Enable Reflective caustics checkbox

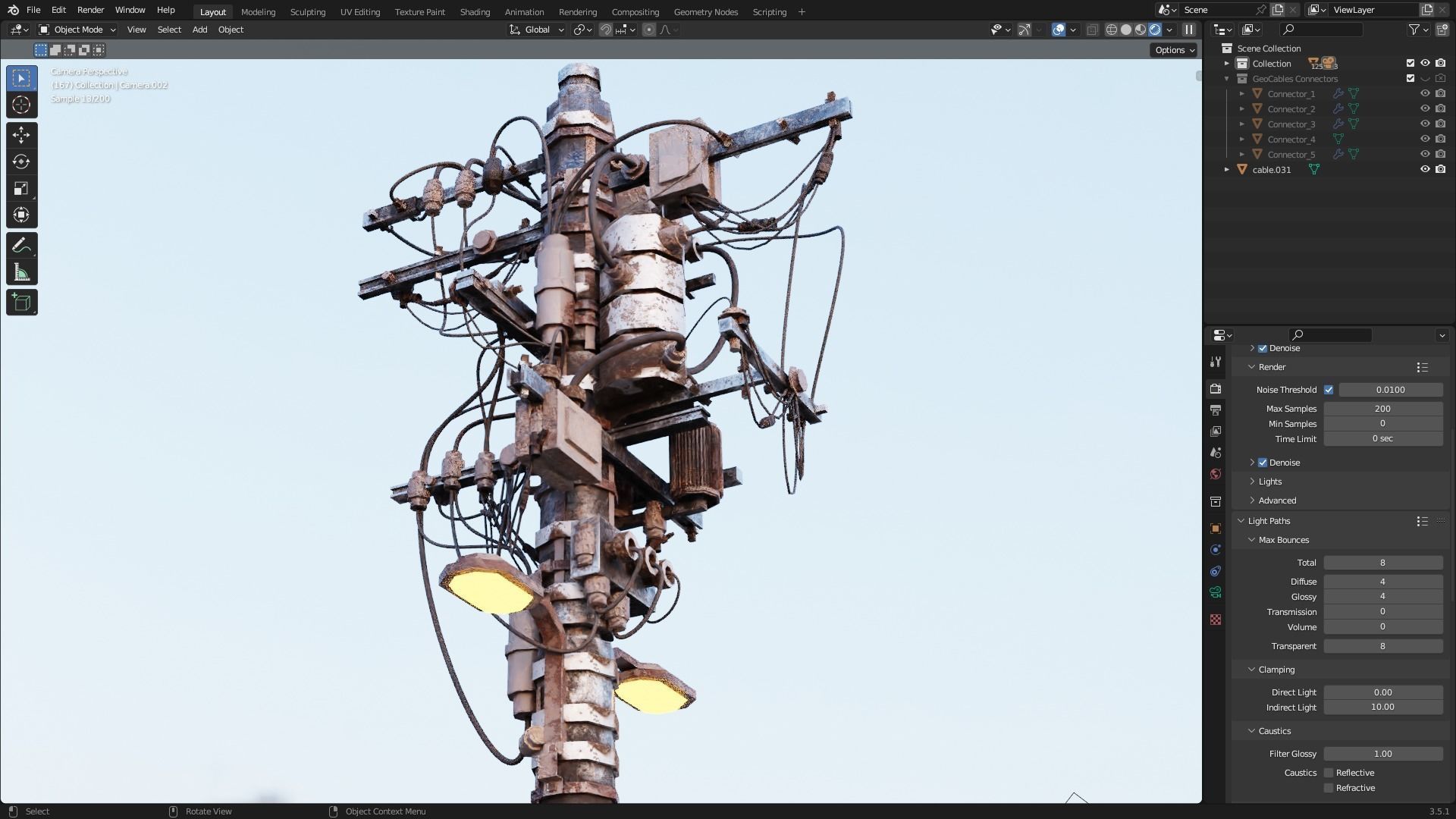point(1329,773)
